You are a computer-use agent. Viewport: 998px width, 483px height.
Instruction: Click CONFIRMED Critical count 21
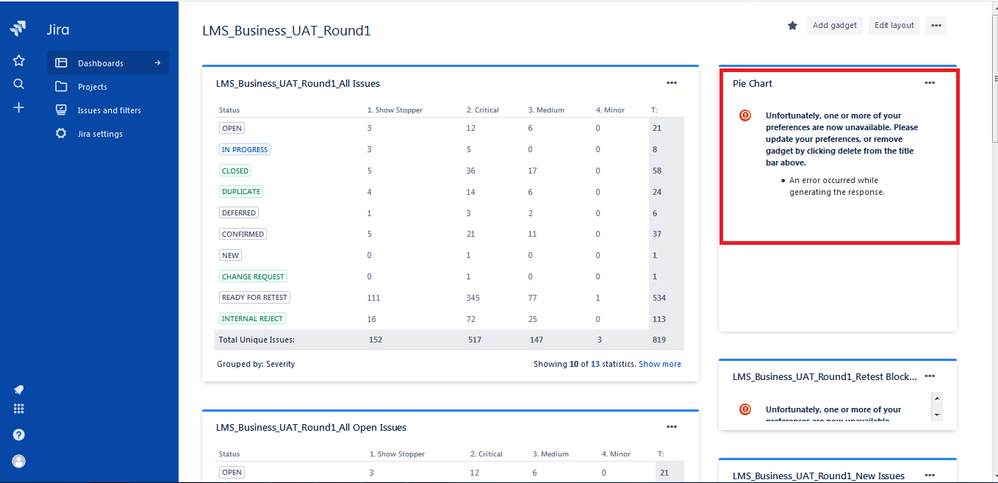click(x=471, y=234)
